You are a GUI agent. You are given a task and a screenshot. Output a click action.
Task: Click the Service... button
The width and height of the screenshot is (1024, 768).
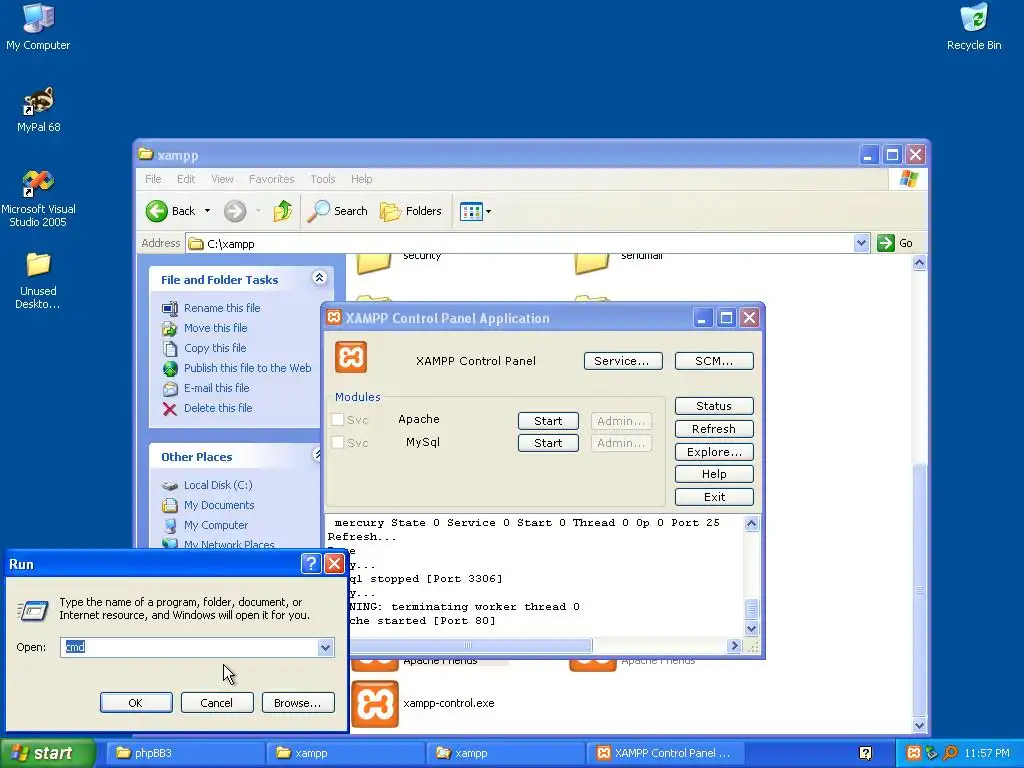tap(623, 361)
